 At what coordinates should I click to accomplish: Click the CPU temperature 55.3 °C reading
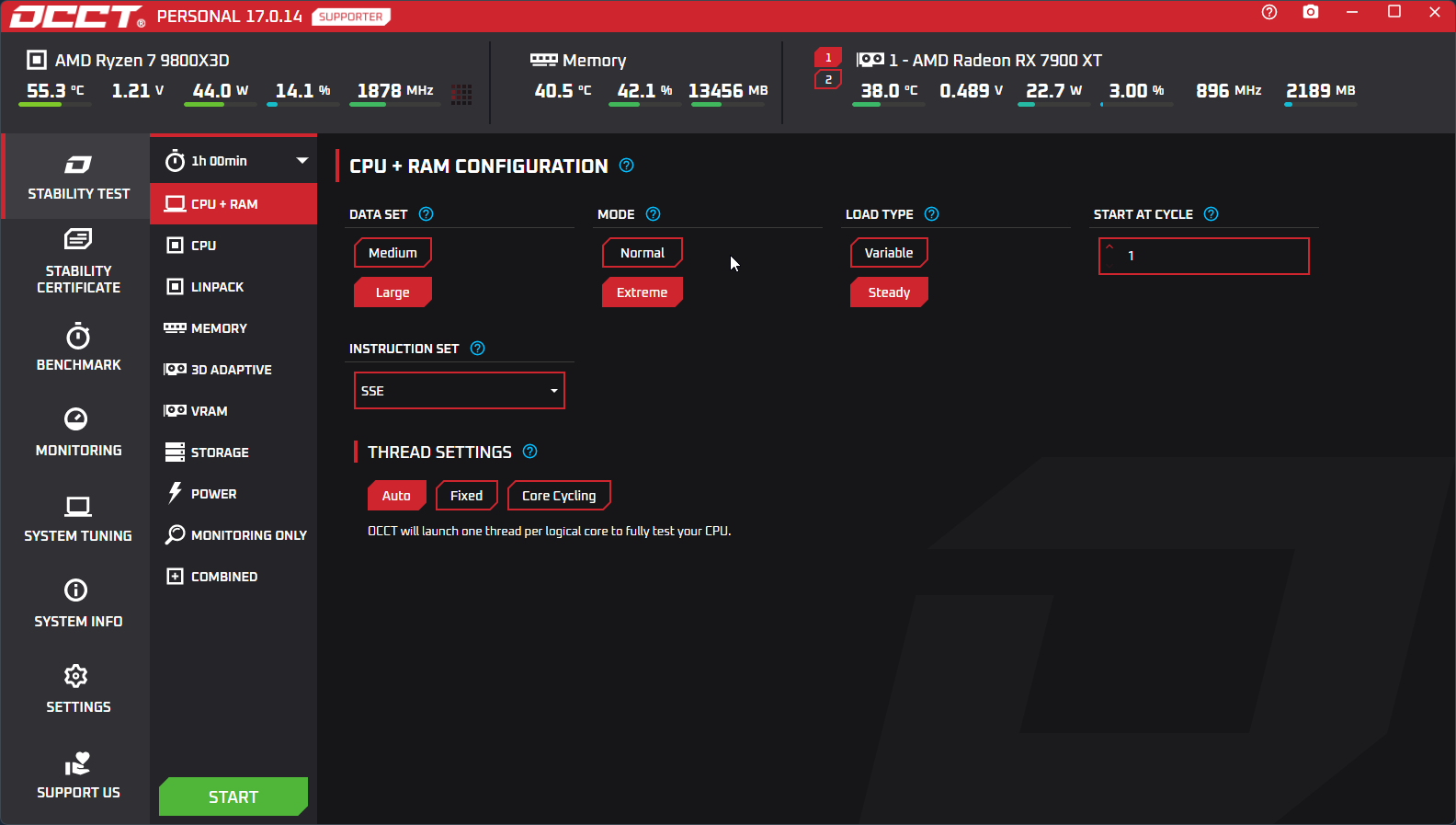click(x=55, y=91)
